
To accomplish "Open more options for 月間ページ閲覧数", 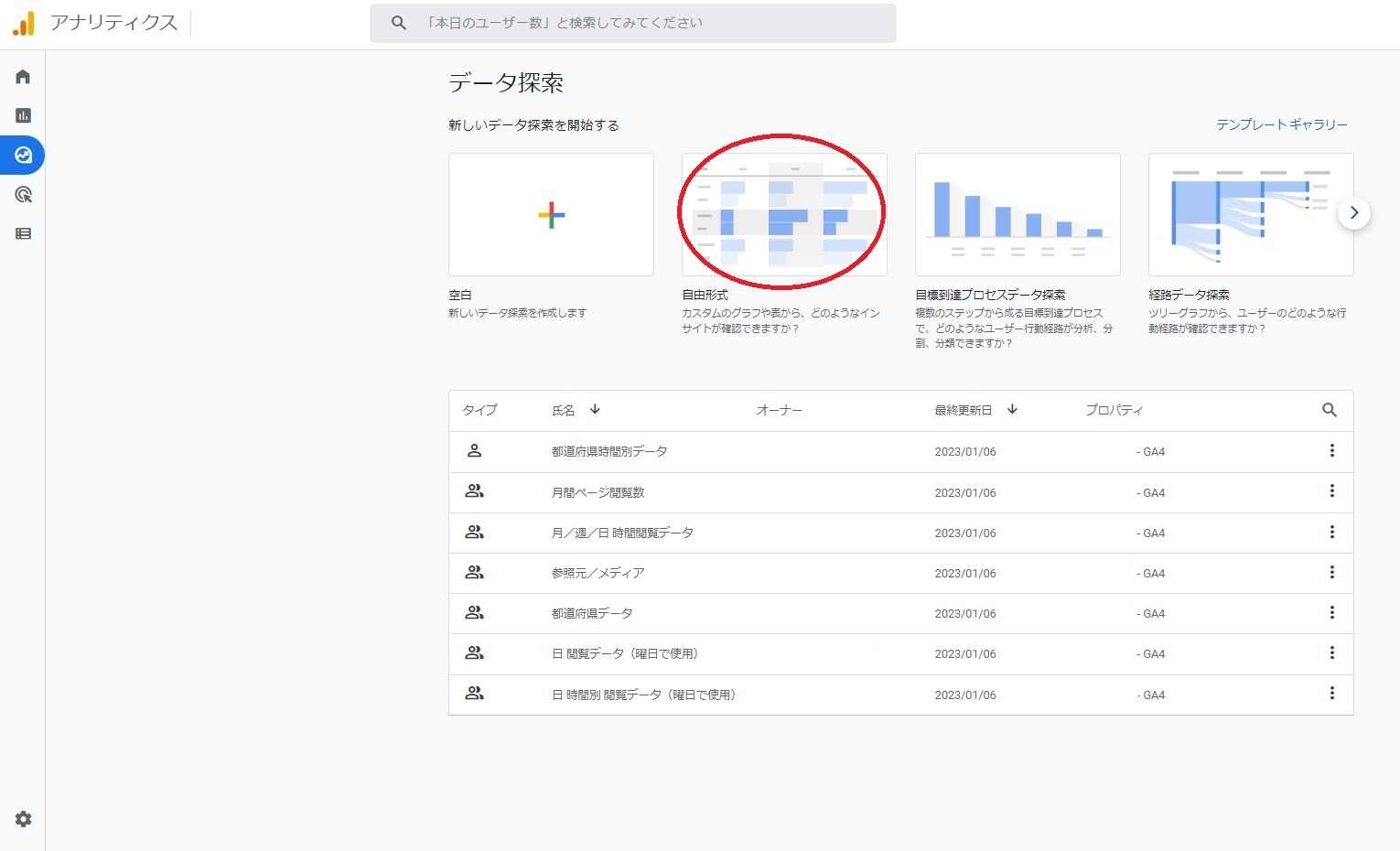I will click(1331, 491).
